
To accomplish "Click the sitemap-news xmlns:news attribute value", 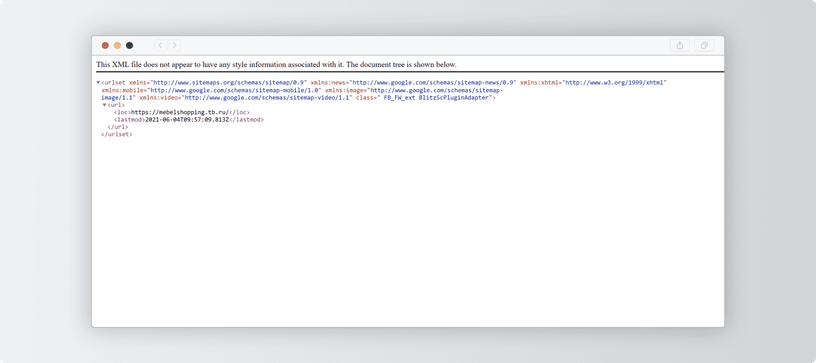I will click(x=433, y=83).
